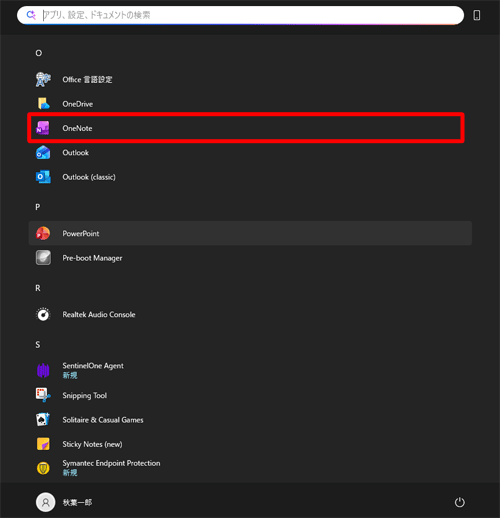
Task: Open Symantec Endpoint Protection icon
Action: pyautogui.click(x=43, y=468)
